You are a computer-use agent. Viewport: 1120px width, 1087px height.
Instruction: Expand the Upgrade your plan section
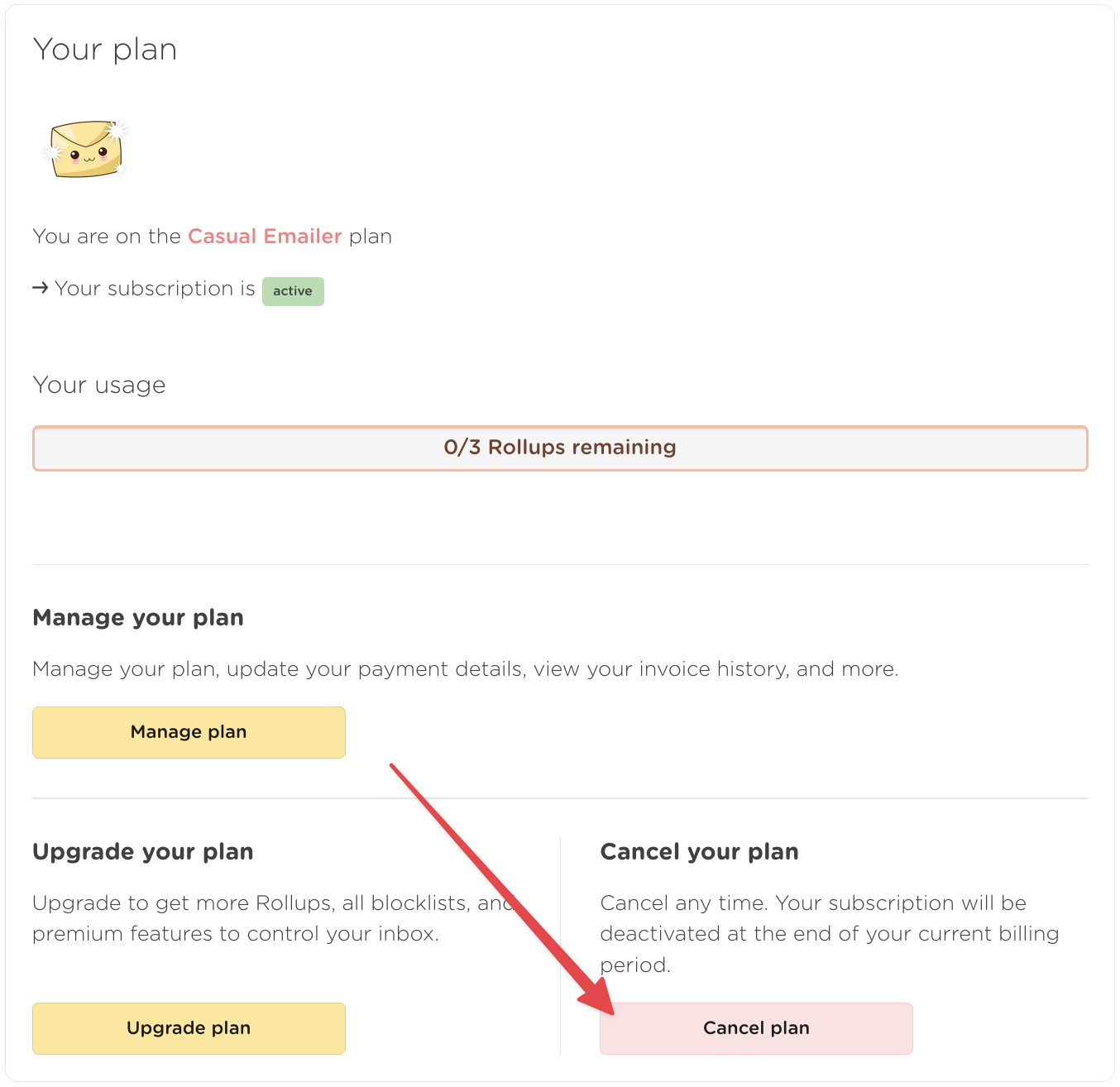[142, 851]
